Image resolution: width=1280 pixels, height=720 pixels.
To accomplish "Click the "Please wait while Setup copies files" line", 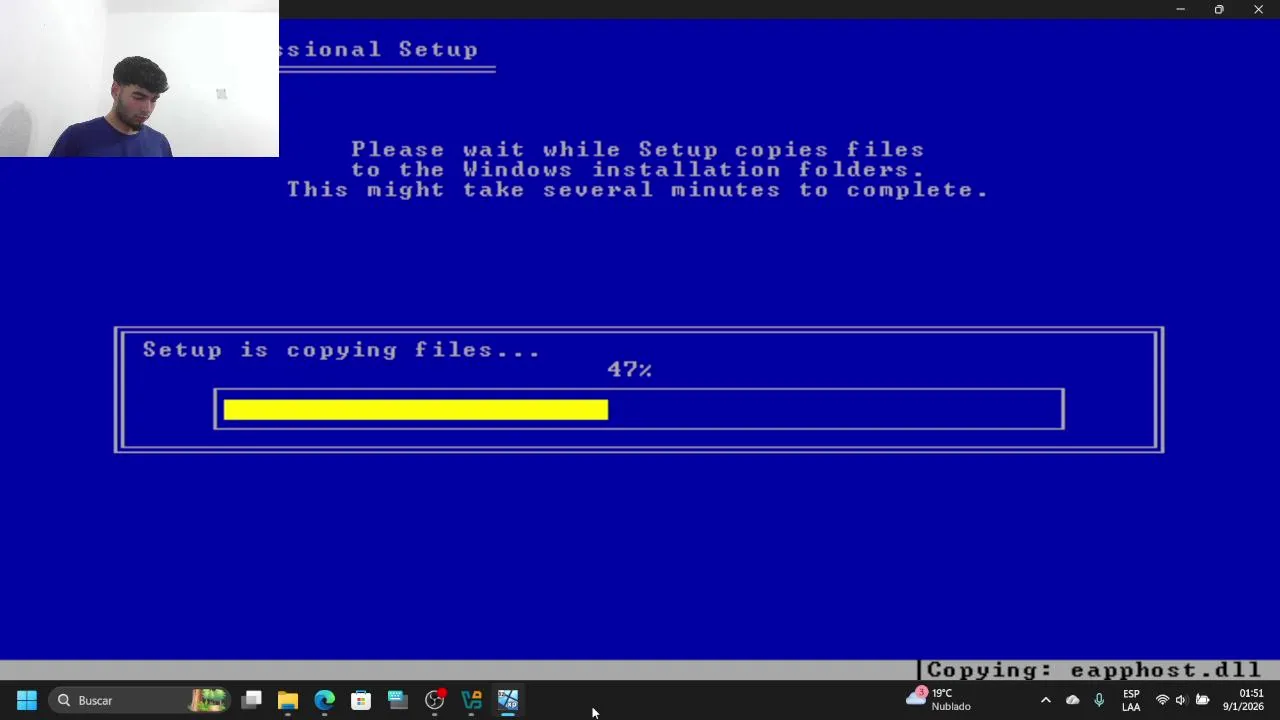I will (x=638, y=149).
